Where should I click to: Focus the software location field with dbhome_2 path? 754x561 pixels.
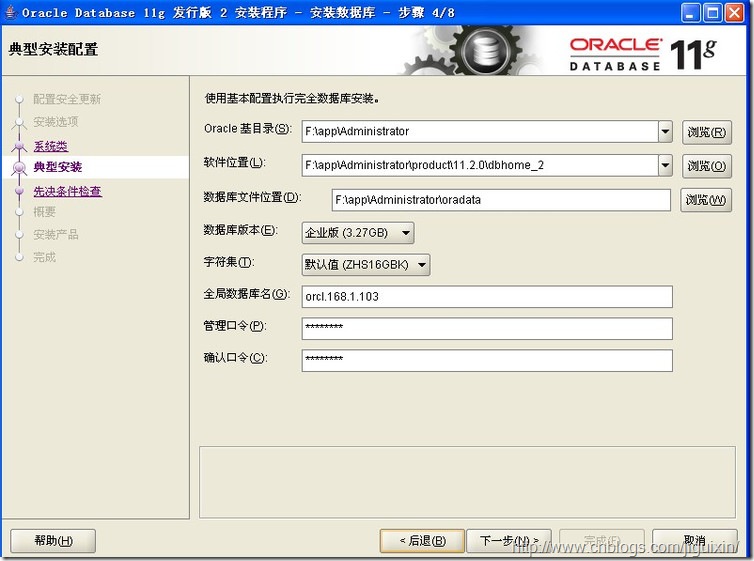(x=480, y=165)
